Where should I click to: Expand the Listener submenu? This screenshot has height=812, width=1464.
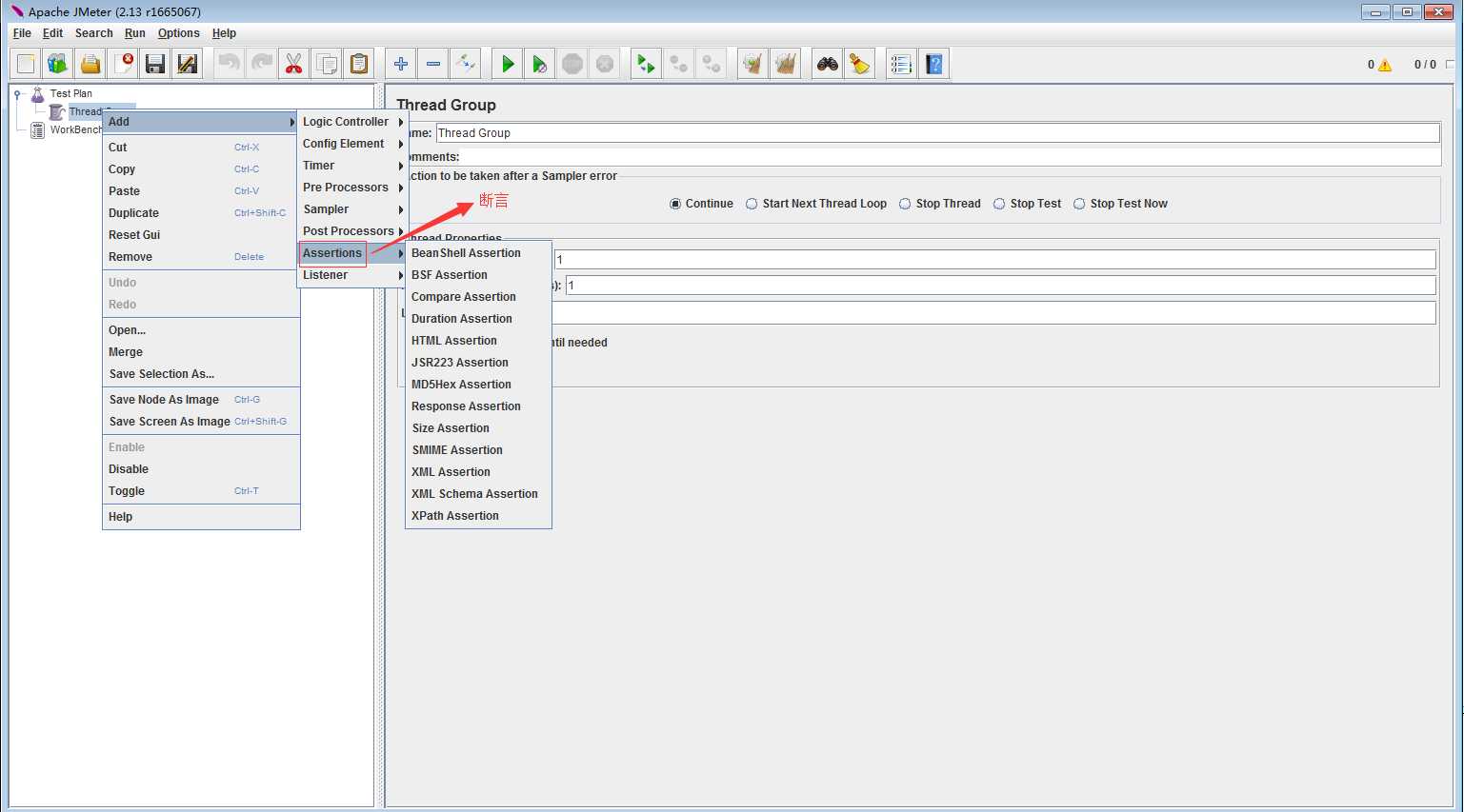pyautogui.click(x=352, y=275)
